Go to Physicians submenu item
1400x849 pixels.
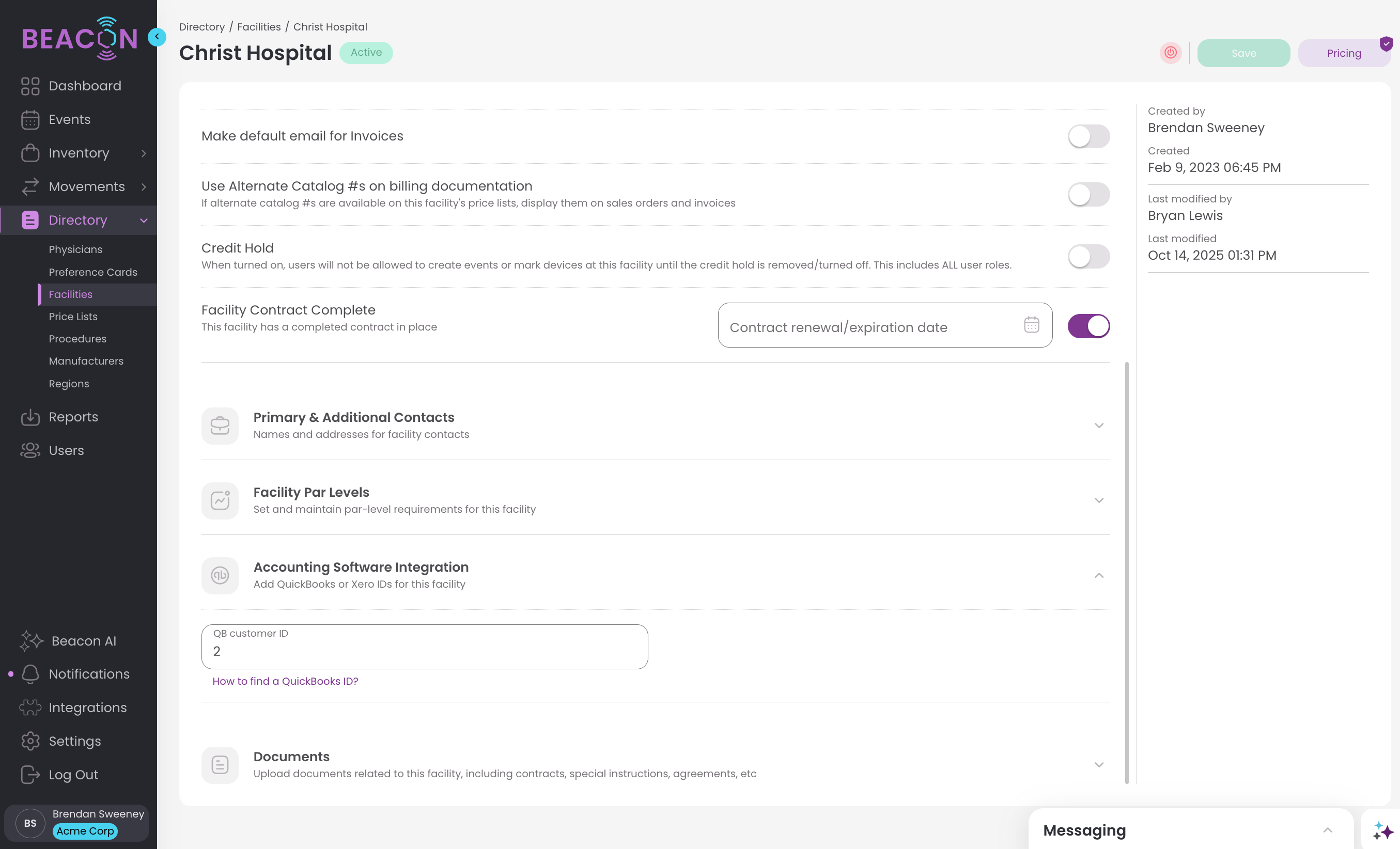[75, 250]
